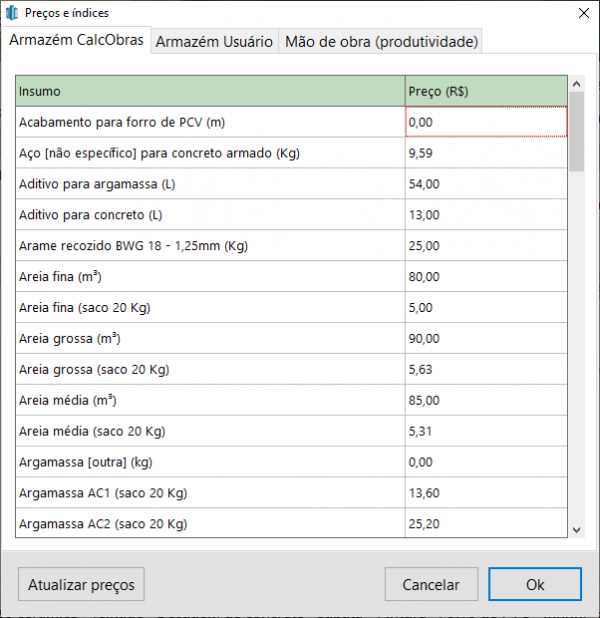Switch to the Armazém Usuário tab
This screenshot has height=618, width=600.
pos(214,42)
